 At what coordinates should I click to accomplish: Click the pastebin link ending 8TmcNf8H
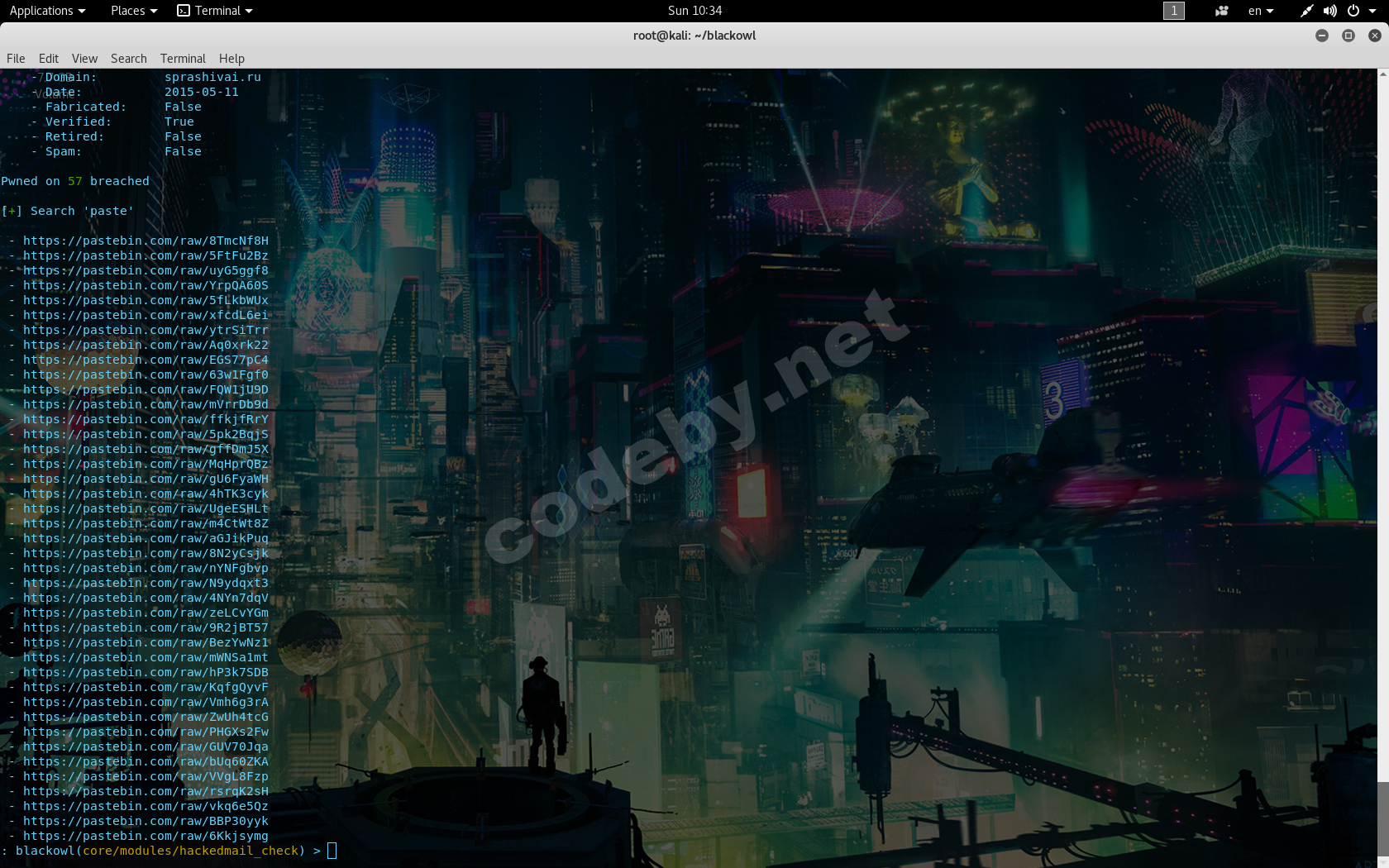(146, 241)
